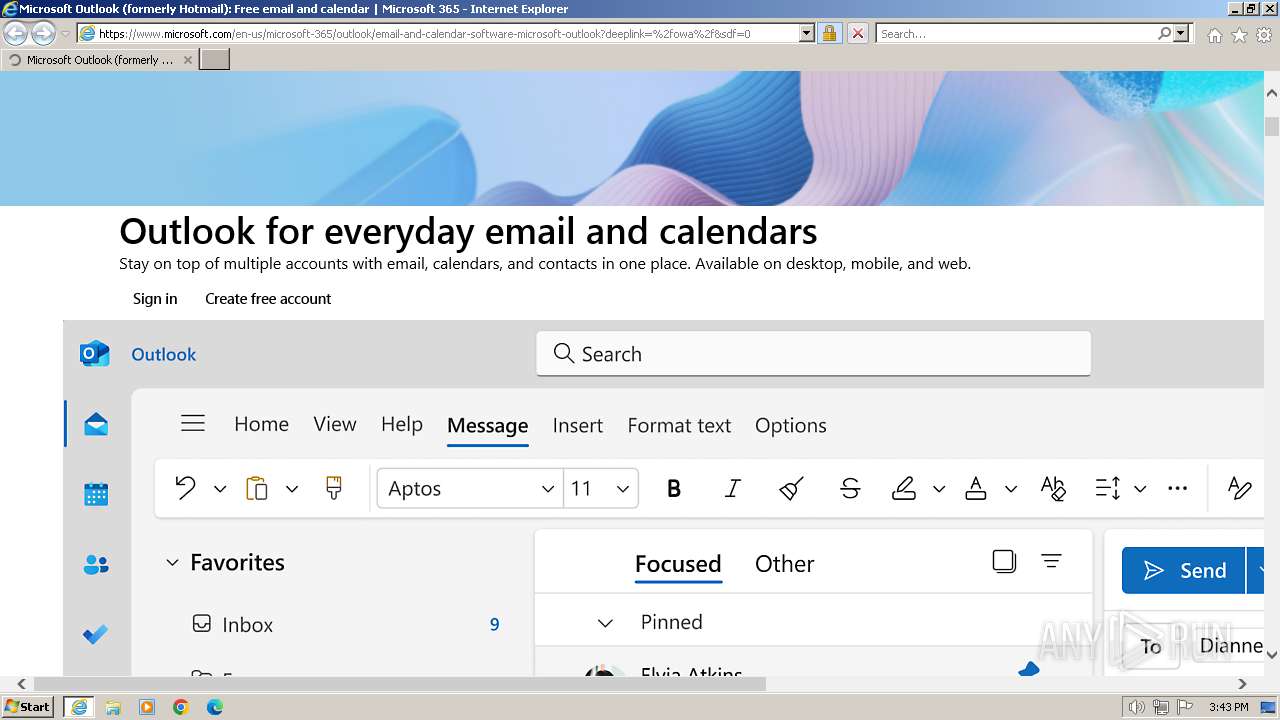This screenshot has height=720, width=1280.
Task: Open the Help ribbon tab
Action: (x=402, y=424)
